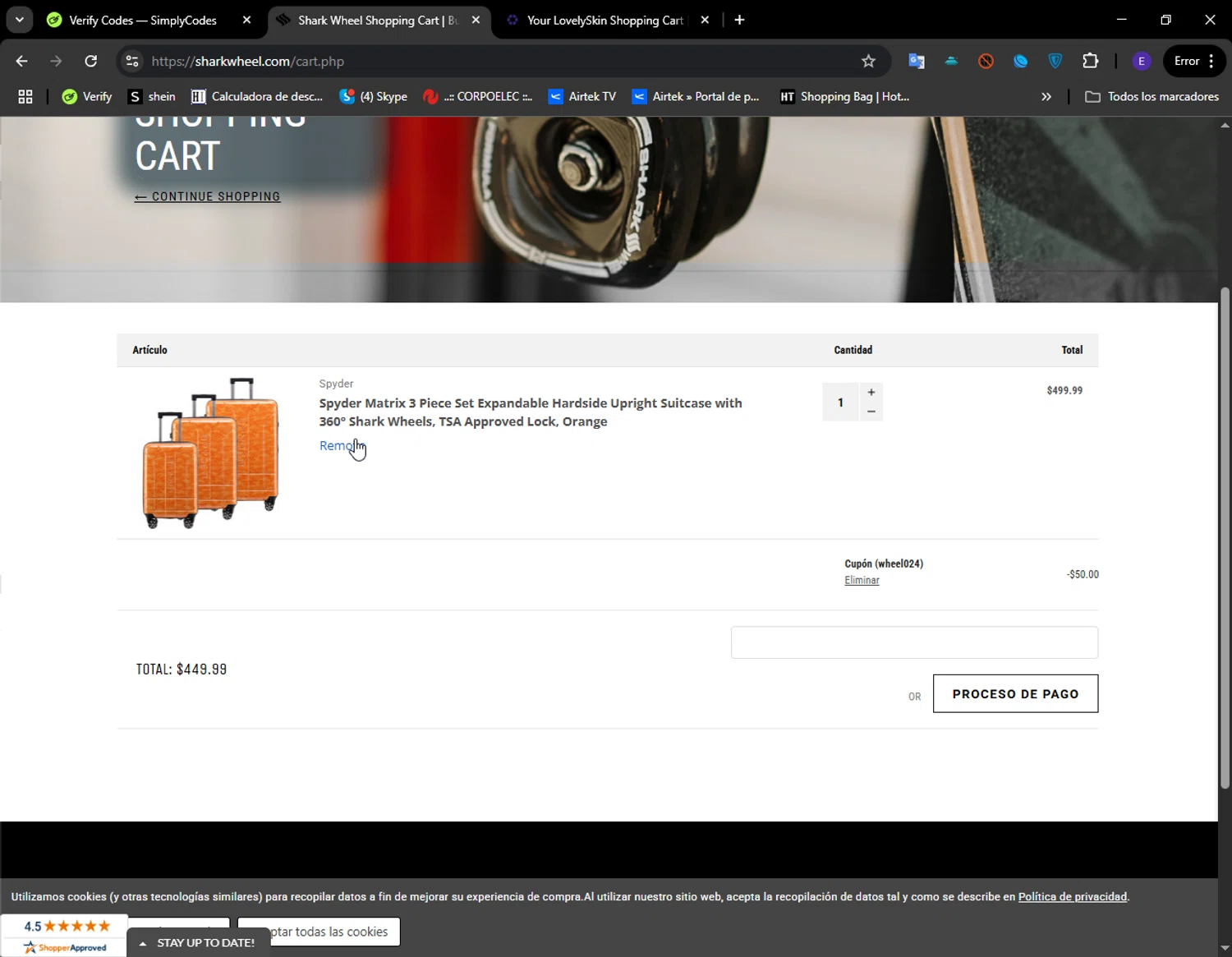Click the address bar URL
The width and height of the screenshot is (1232, 957).
tap(247, 61)
